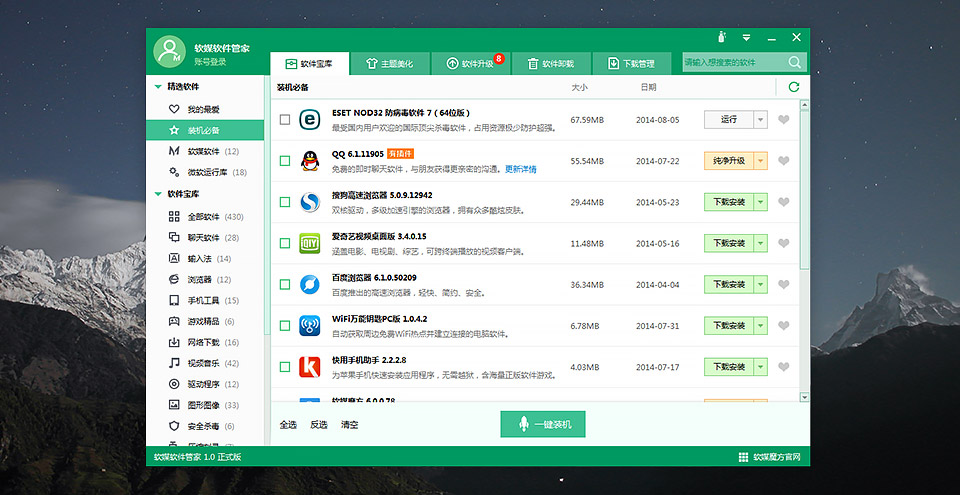The height and width of the screenshot is (495, 960).
Task: Refresh the software list
Action: click(793, 87)
